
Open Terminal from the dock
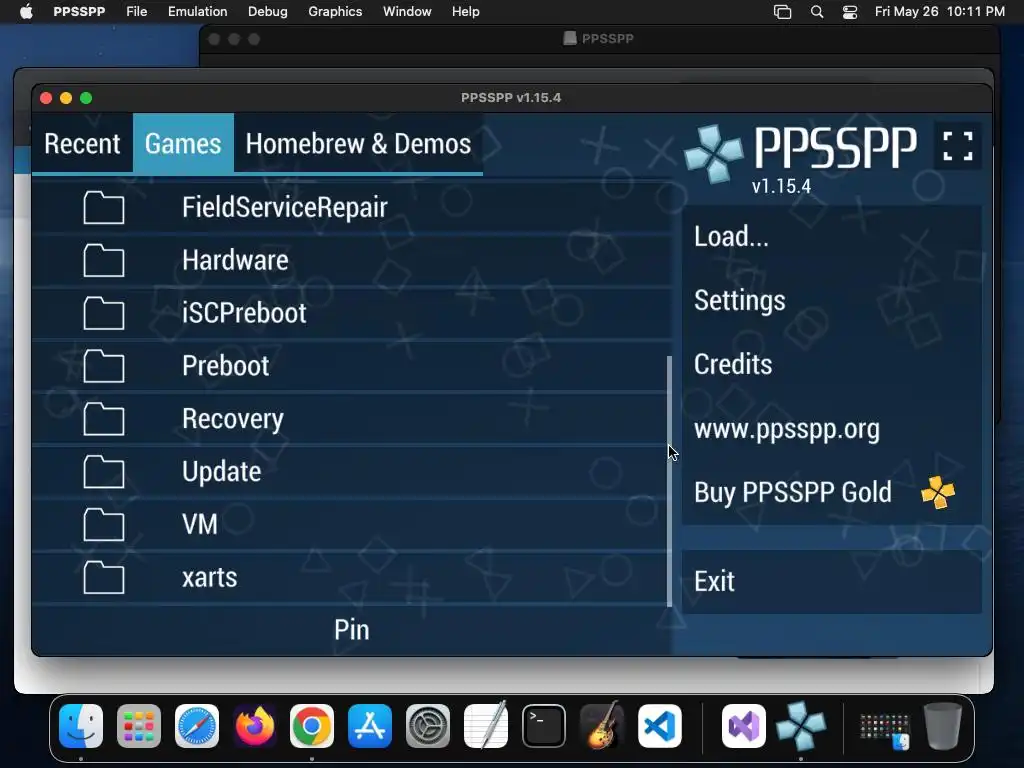click(x=543, y=726)
